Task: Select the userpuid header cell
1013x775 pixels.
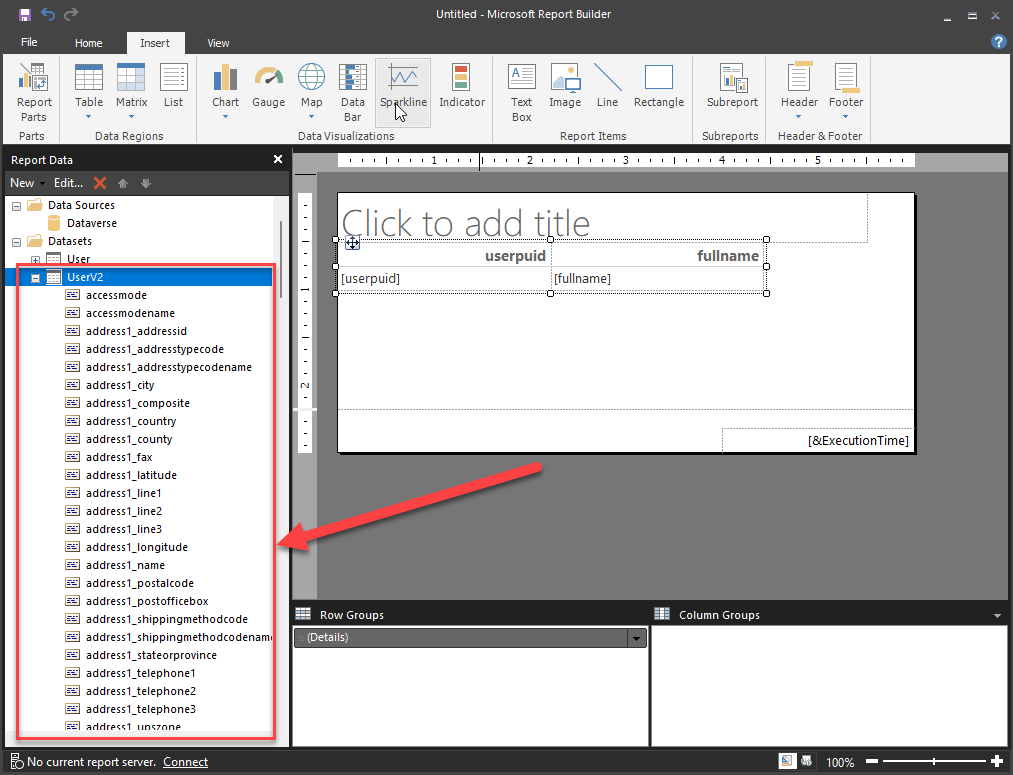Action: [x=444, y=253]
